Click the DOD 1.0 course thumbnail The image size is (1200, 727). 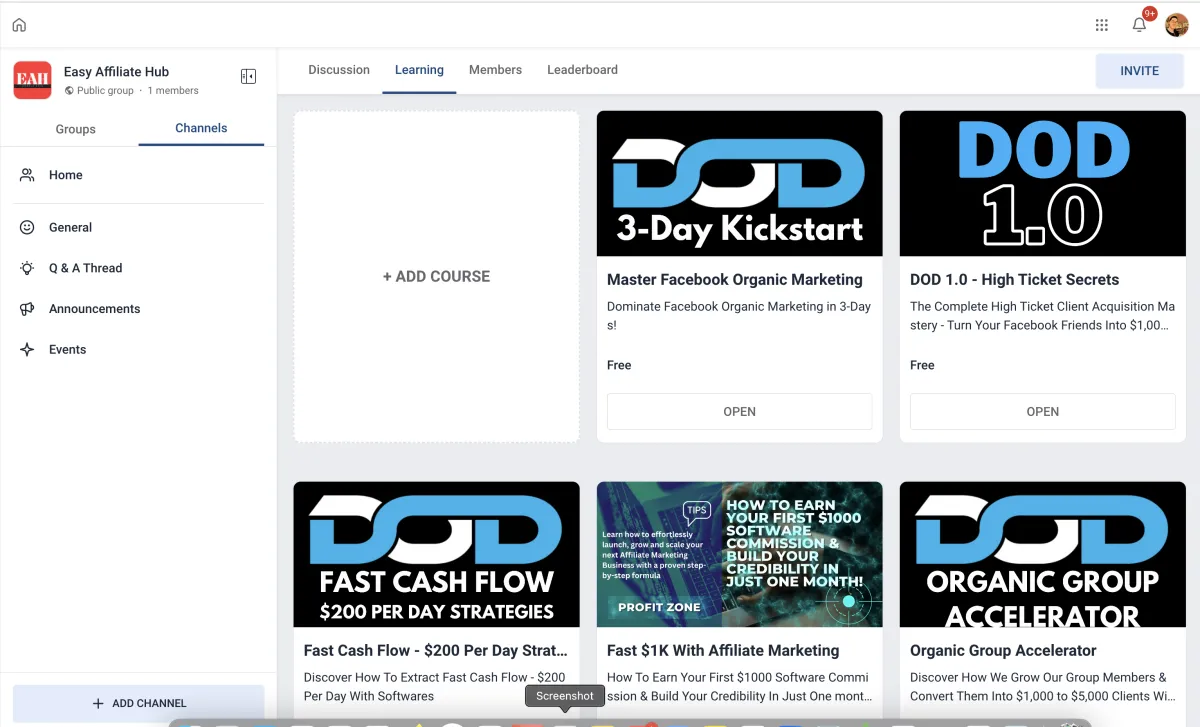click(x=1042, y=184)
